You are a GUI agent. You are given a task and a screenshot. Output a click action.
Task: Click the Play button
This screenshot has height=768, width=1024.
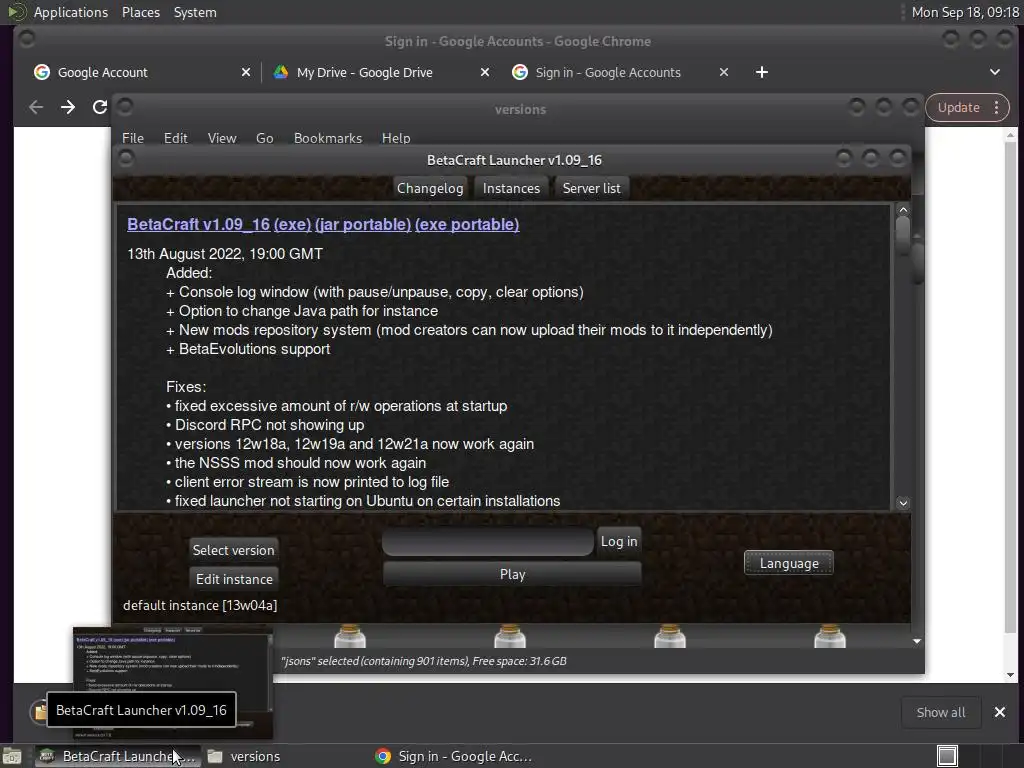[x=512, y=574]
